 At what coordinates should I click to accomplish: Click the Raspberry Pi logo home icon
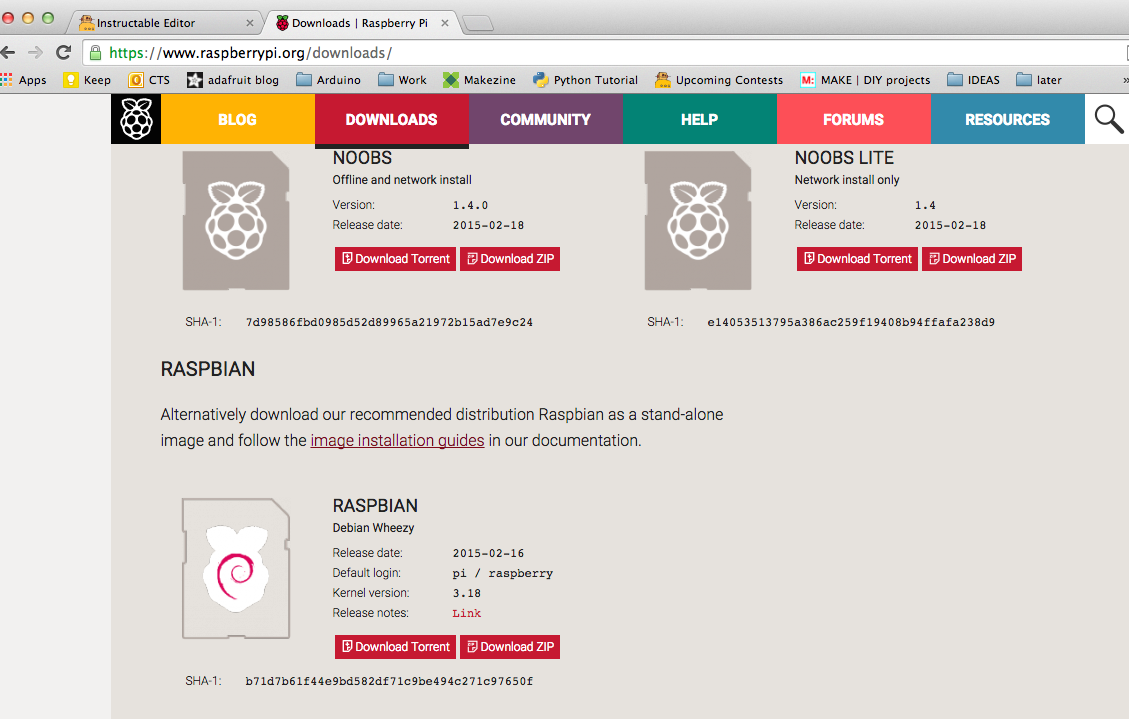[136, 119]
